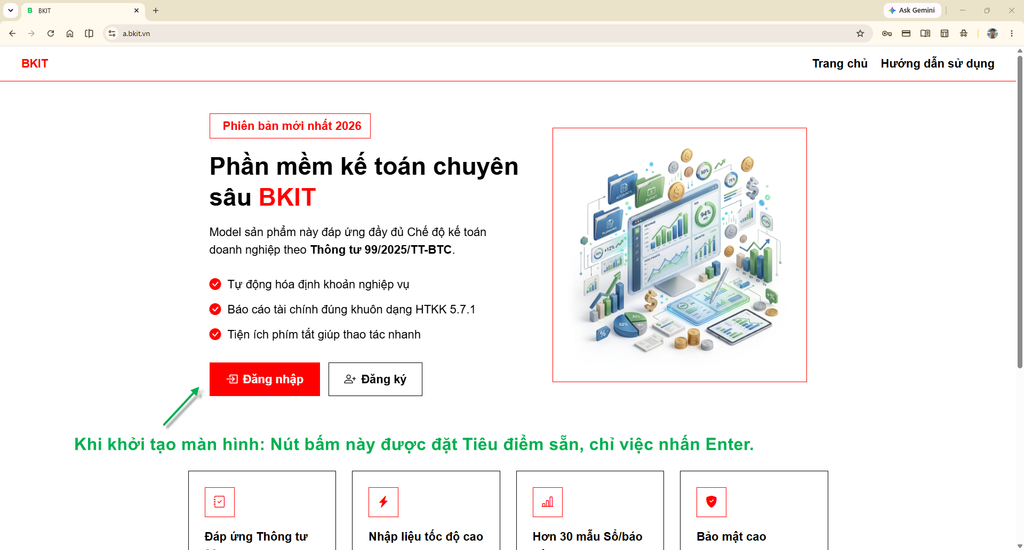Click checklist icon on Đáp ứng Thông tư card
Screen dimensions: 1024x550
click(219, 502)
